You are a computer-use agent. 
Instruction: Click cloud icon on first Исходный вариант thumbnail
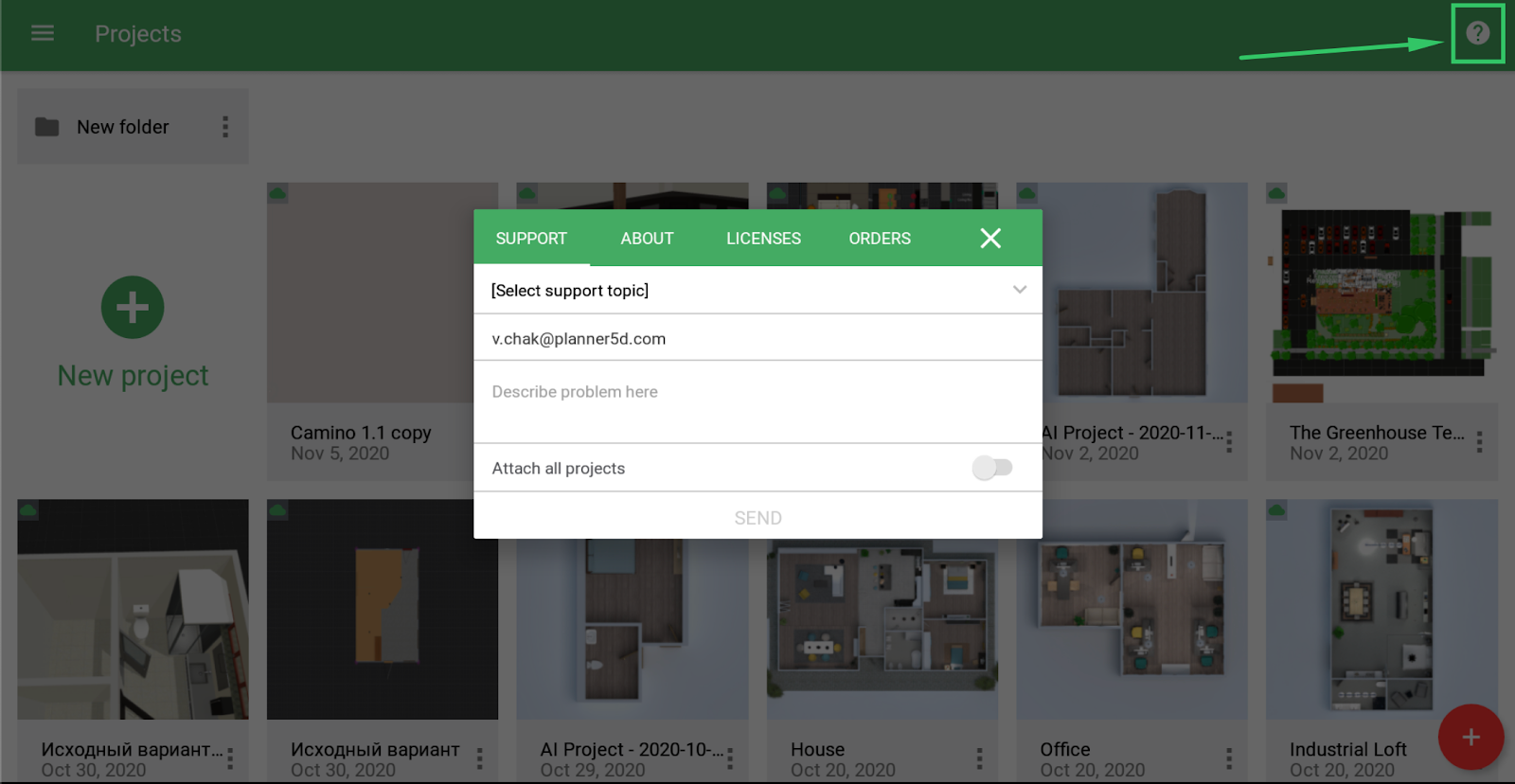tap(27, 510)
